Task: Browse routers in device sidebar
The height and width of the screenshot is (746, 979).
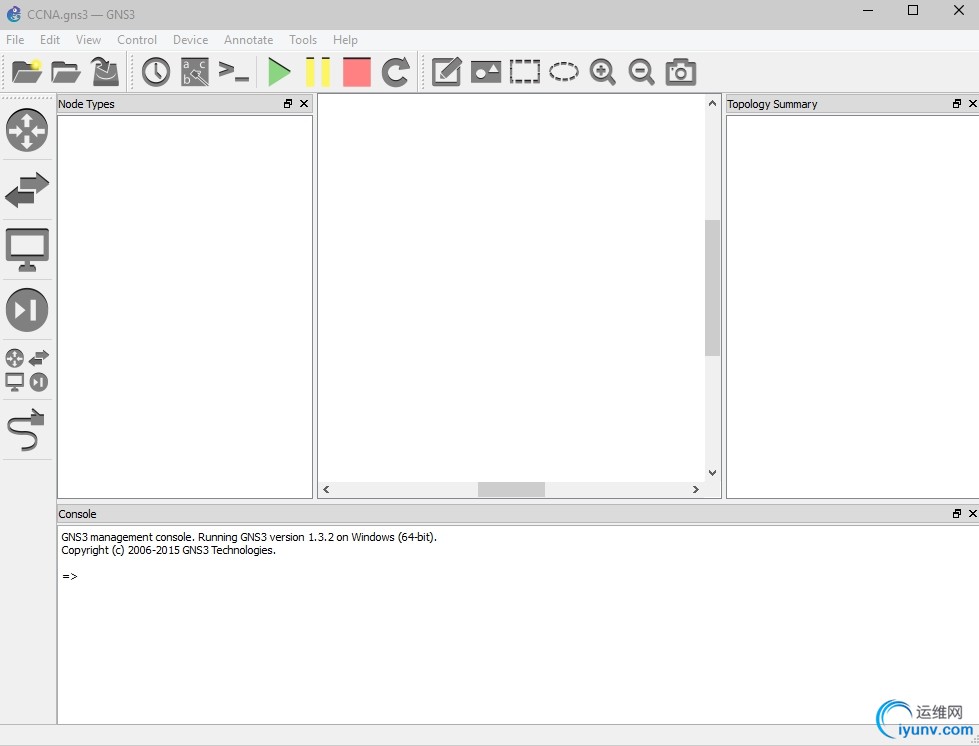Action: [27, 130]
